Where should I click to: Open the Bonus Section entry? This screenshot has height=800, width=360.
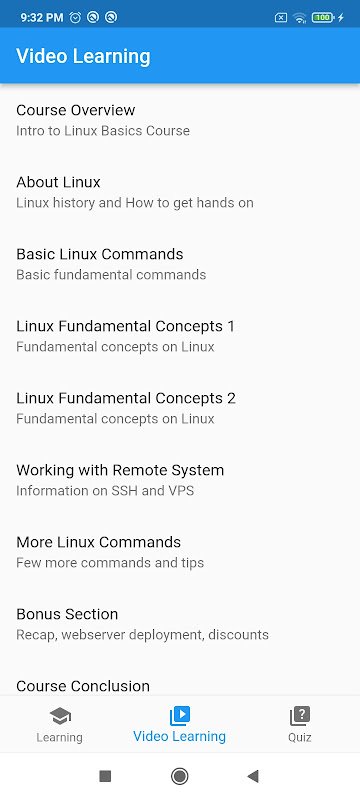(180, 623)
